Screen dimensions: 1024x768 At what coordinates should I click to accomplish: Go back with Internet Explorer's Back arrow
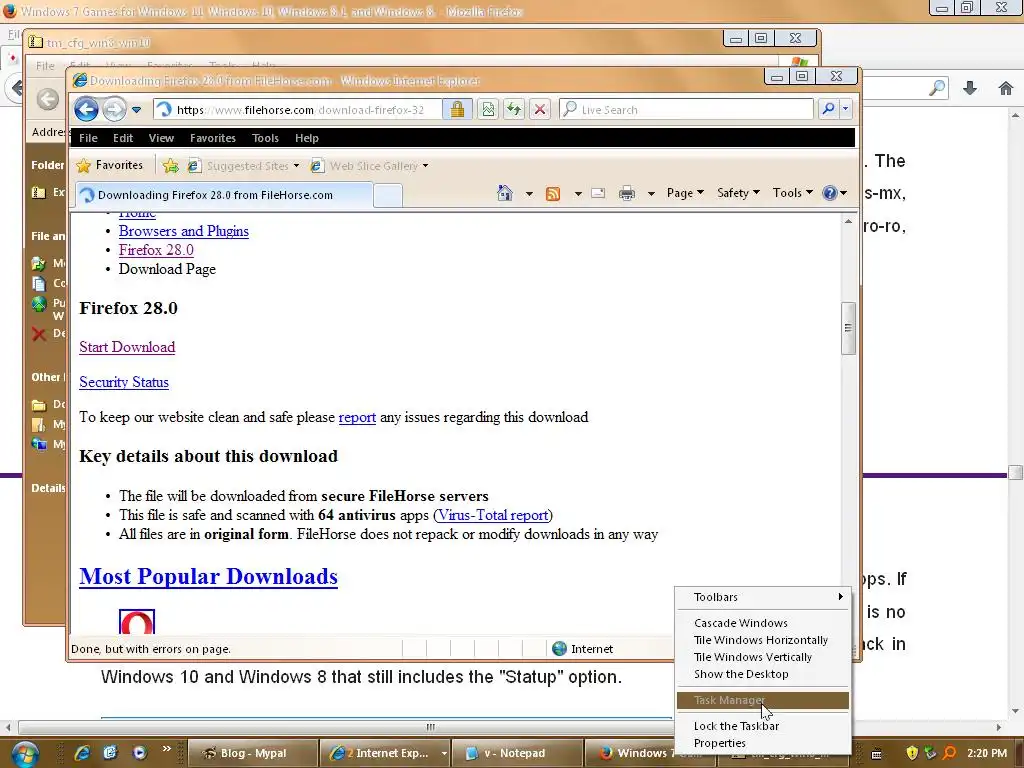(86, 109)
